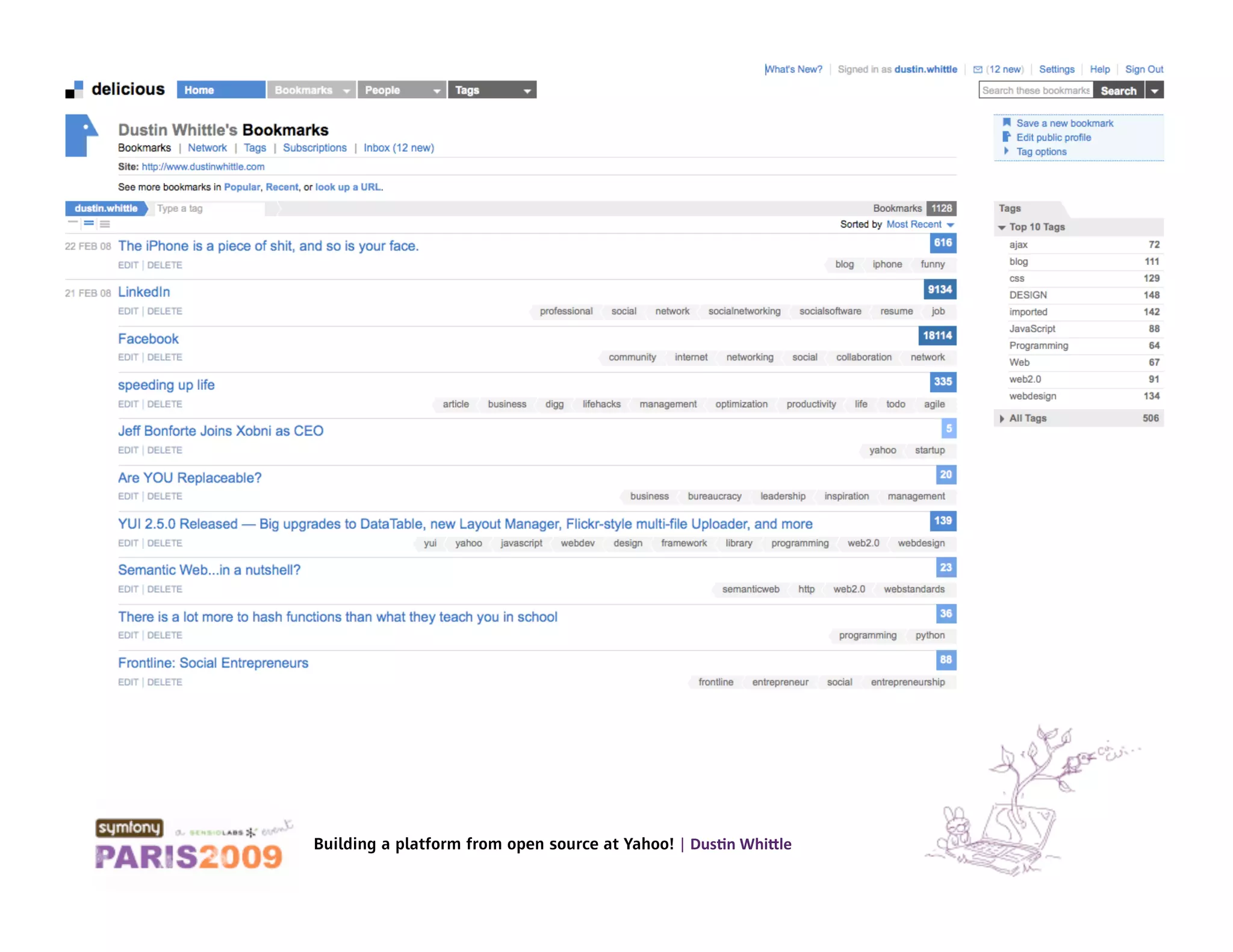
Task: Open the Help link
Action: tap(1099, 69)
